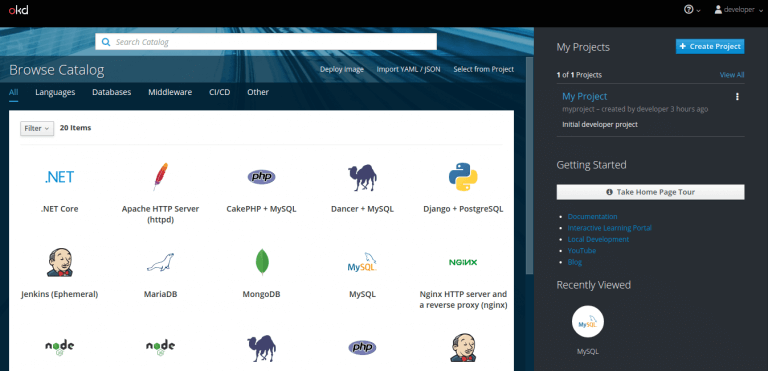
Task: Click the Deploy Image link
Action: coord(342,70)
